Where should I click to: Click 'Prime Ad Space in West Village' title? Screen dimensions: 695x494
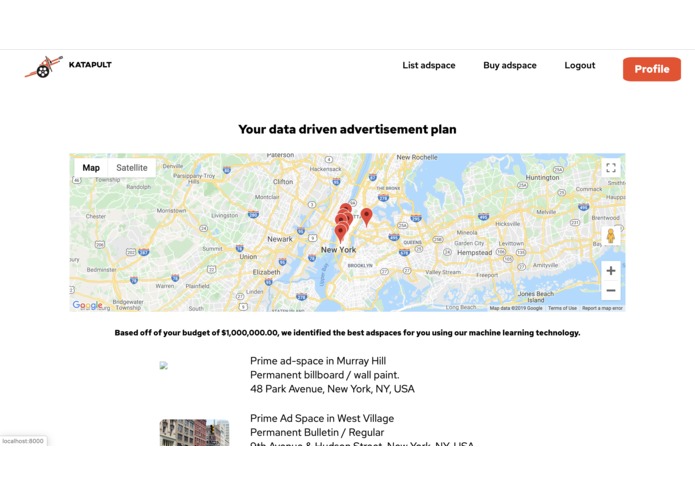[322, 418]
